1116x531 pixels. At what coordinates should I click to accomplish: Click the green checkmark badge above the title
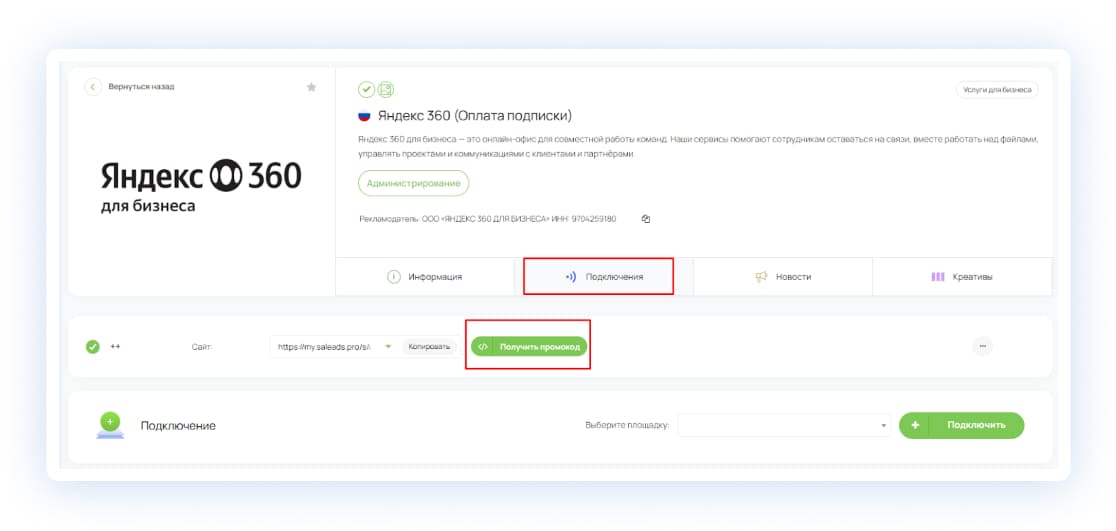pyautogui.click(x=366, y=90)
